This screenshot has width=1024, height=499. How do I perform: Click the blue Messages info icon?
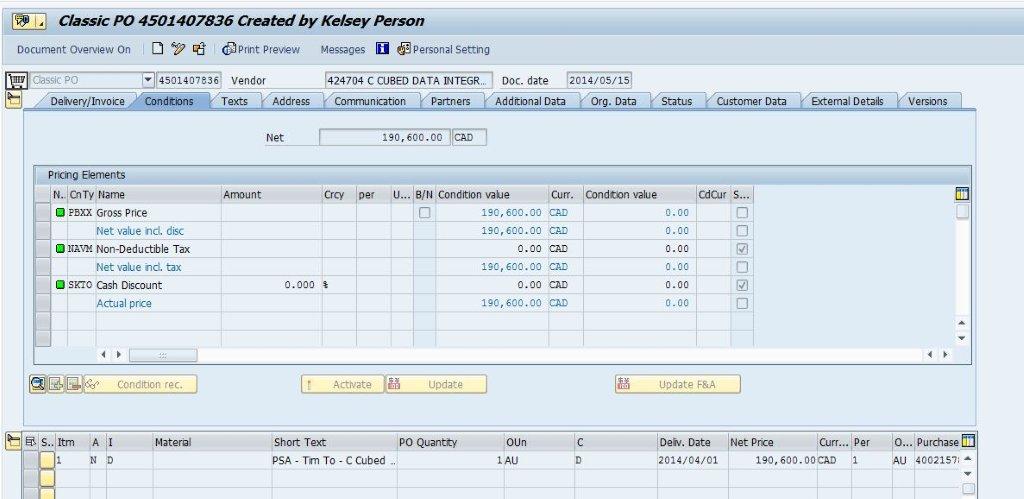click(x=382, y=49)
